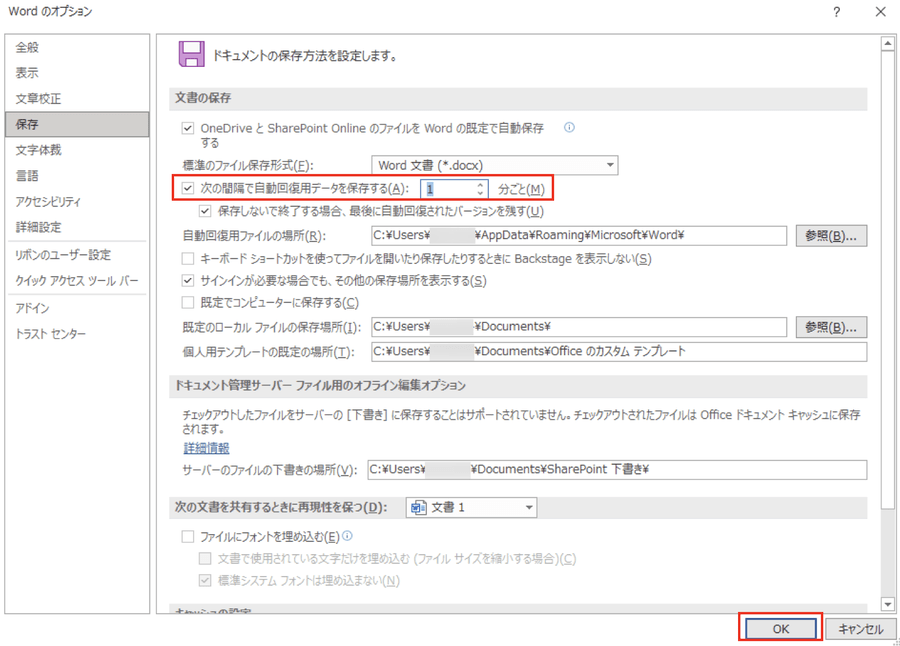Click the キャンセル button

click(860, 629)
